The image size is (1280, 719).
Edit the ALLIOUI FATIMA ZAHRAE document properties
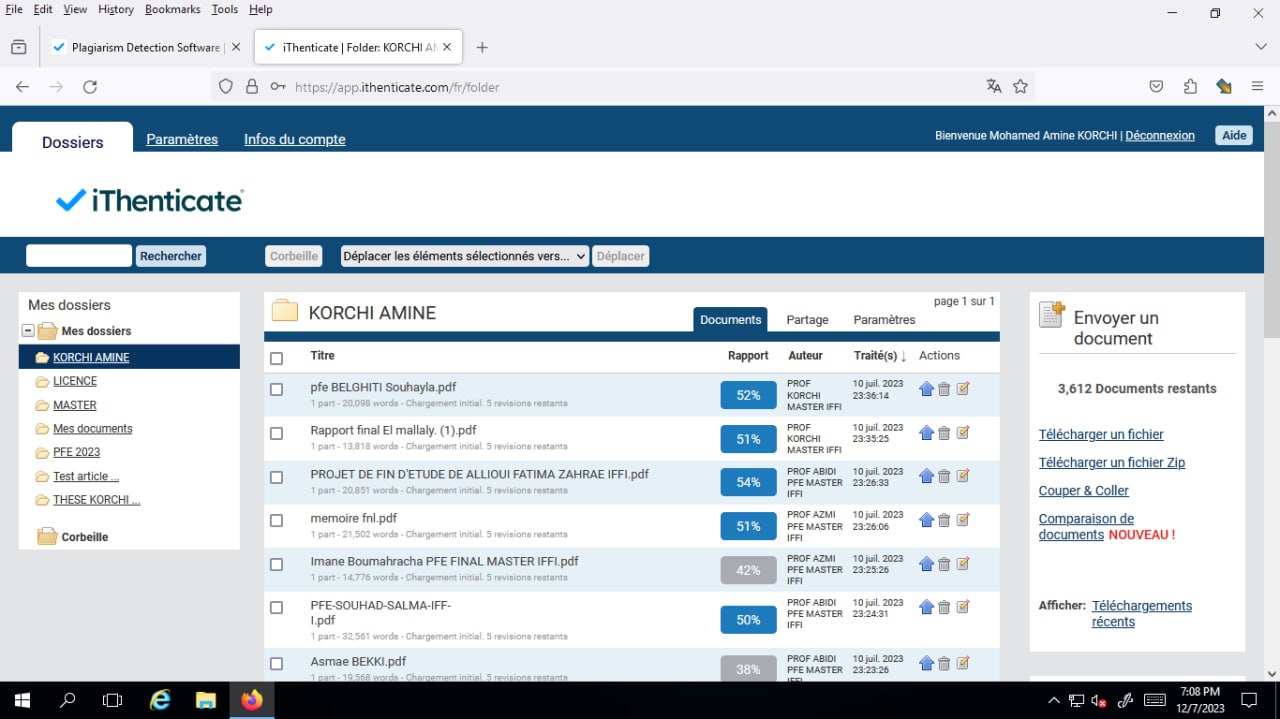tap(963, 476)
